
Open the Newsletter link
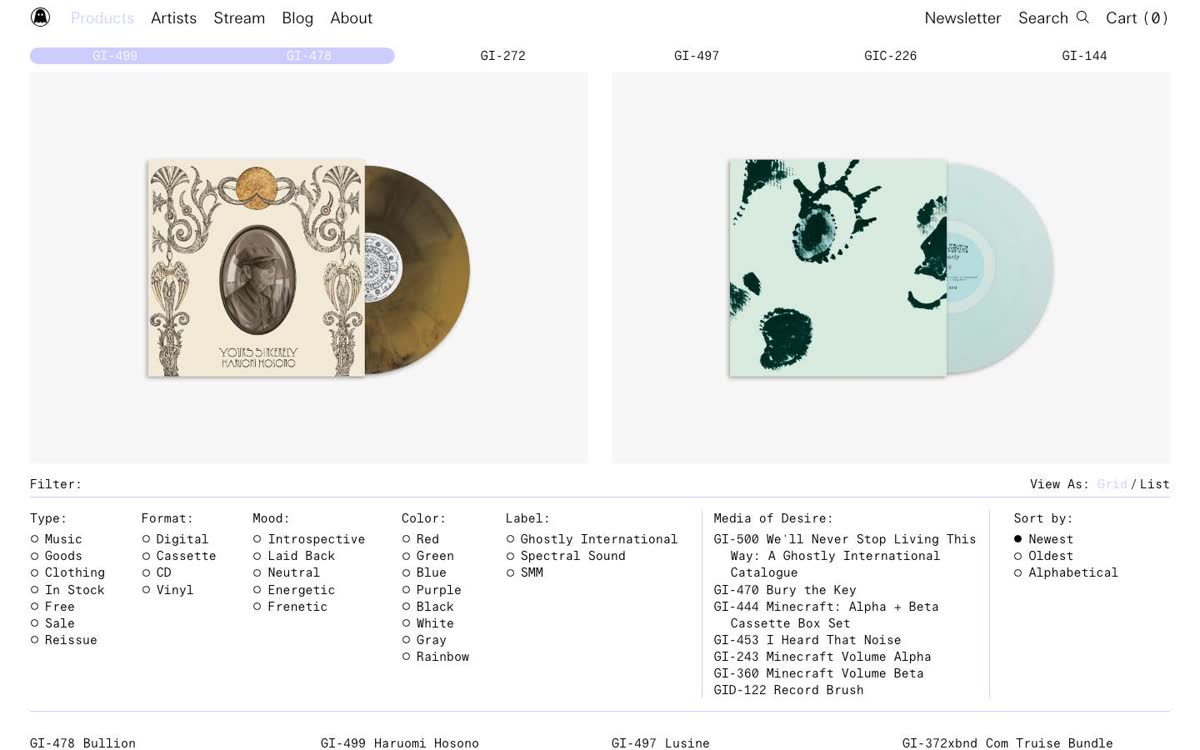(962, 18)
